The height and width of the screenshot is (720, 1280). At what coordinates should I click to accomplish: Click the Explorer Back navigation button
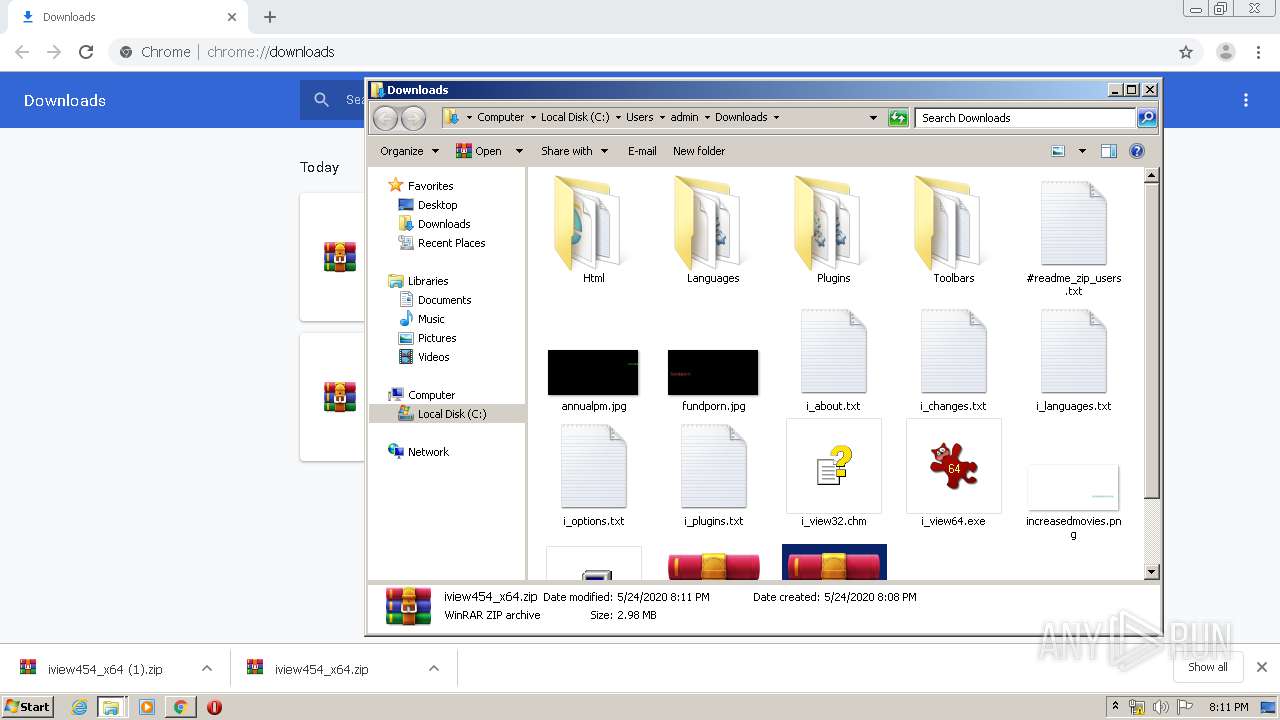(385, 118)
